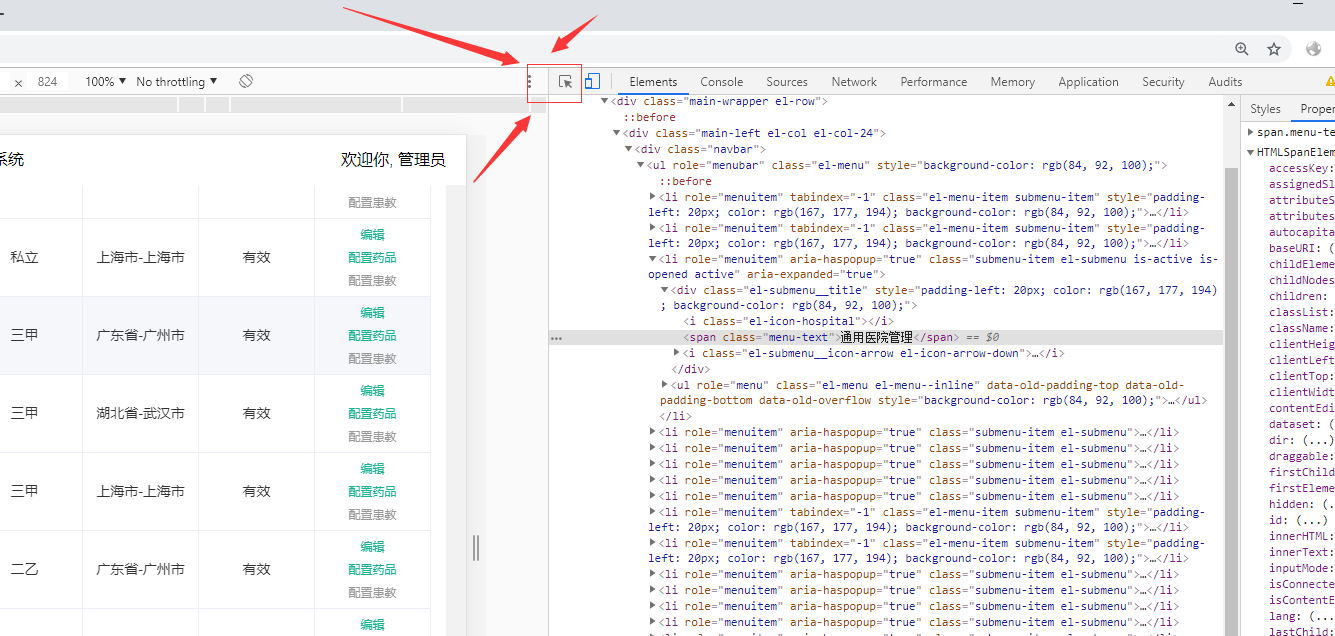Open the Network tab
The height and width of the screenshot is (636, 1335).
click(x=853, y=81)
